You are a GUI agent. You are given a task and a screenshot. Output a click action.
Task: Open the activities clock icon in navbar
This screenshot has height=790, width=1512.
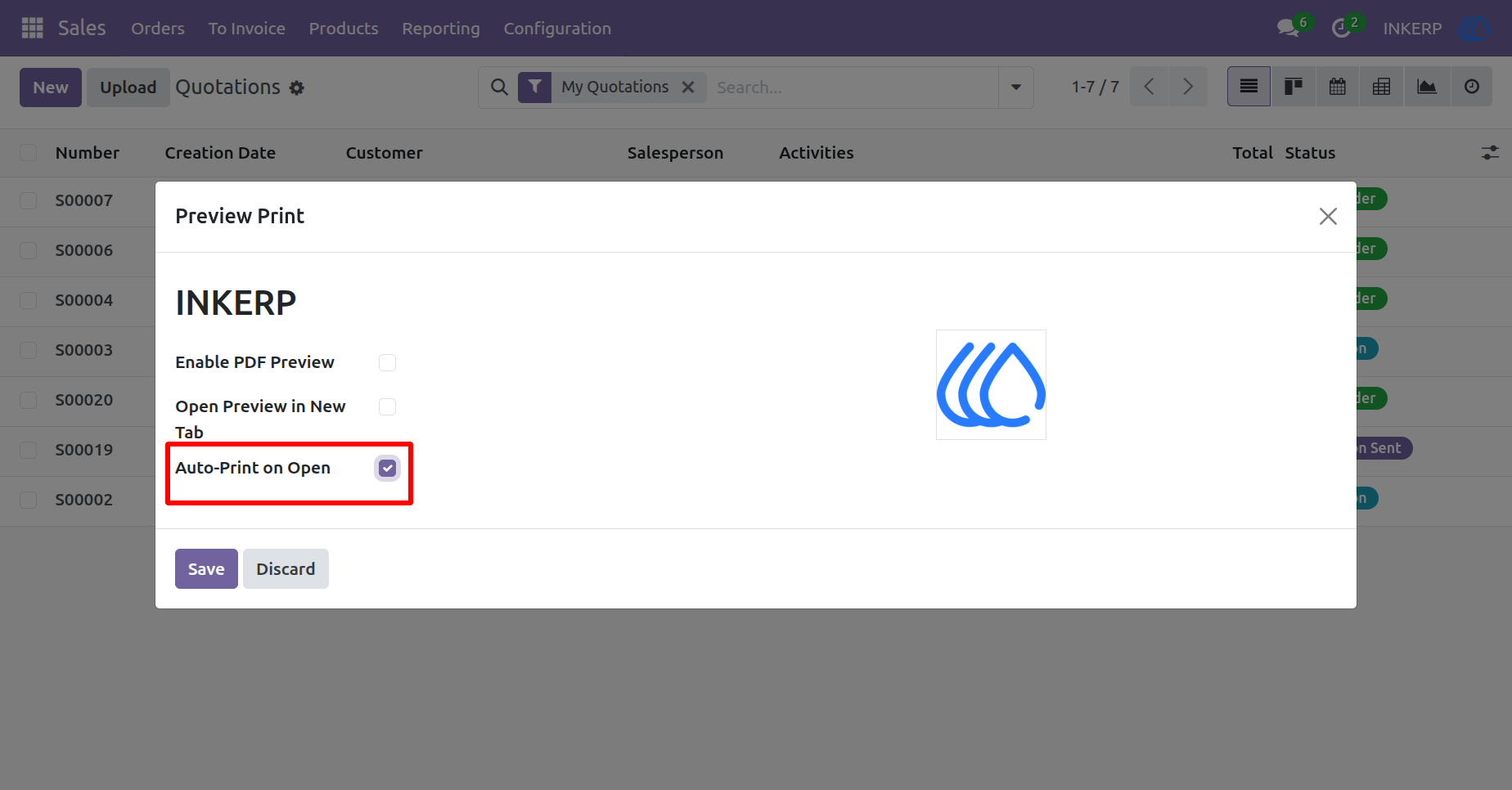[x=1340, y=28]
